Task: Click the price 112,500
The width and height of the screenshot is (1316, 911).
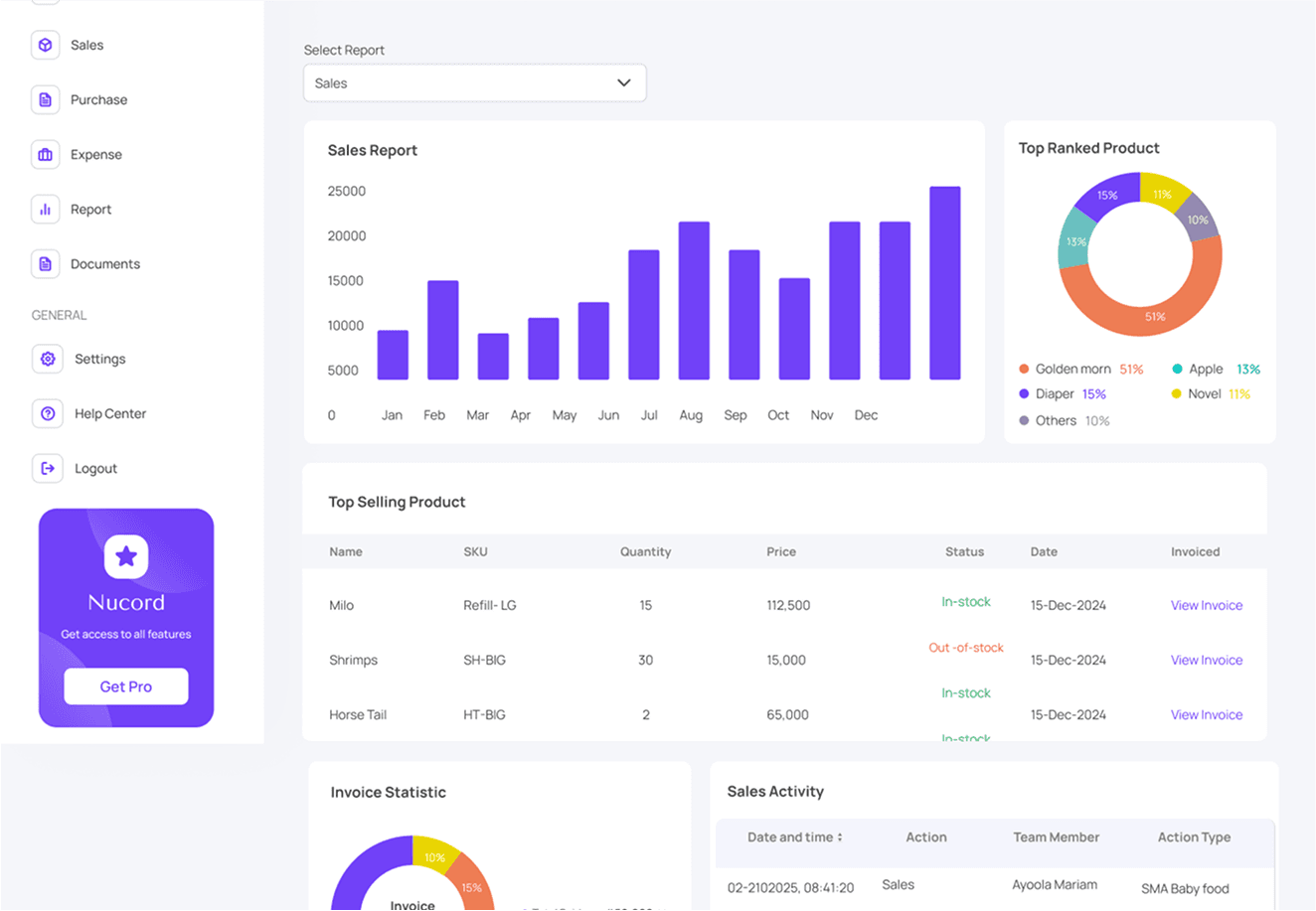Action: point(788,605)
